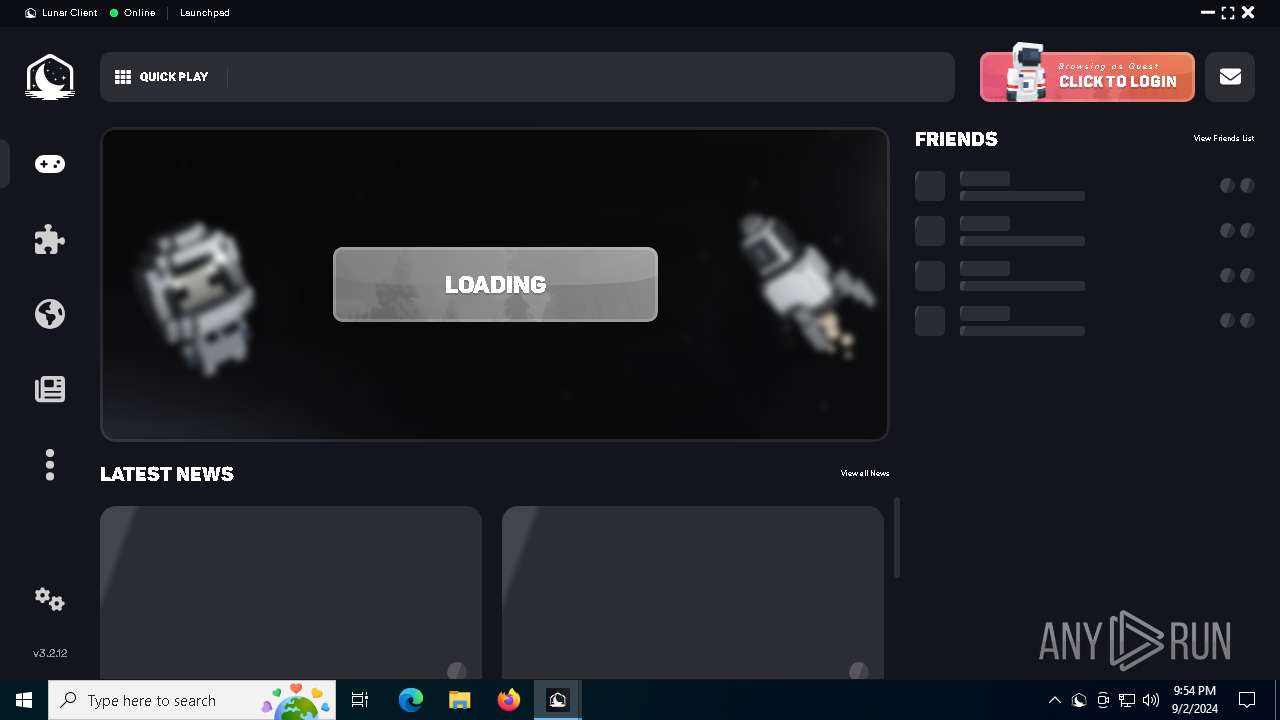Open the Windows notification center
Viewport: 1280px width, 720px height.
(1247, 700)
